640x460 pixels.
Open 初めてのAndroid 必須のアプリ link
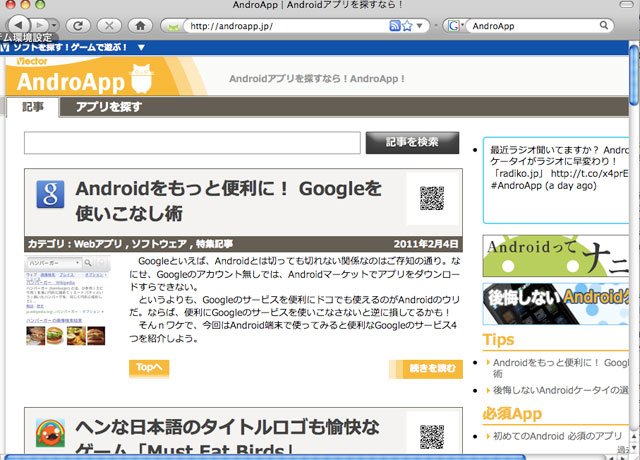click(557, 436)
